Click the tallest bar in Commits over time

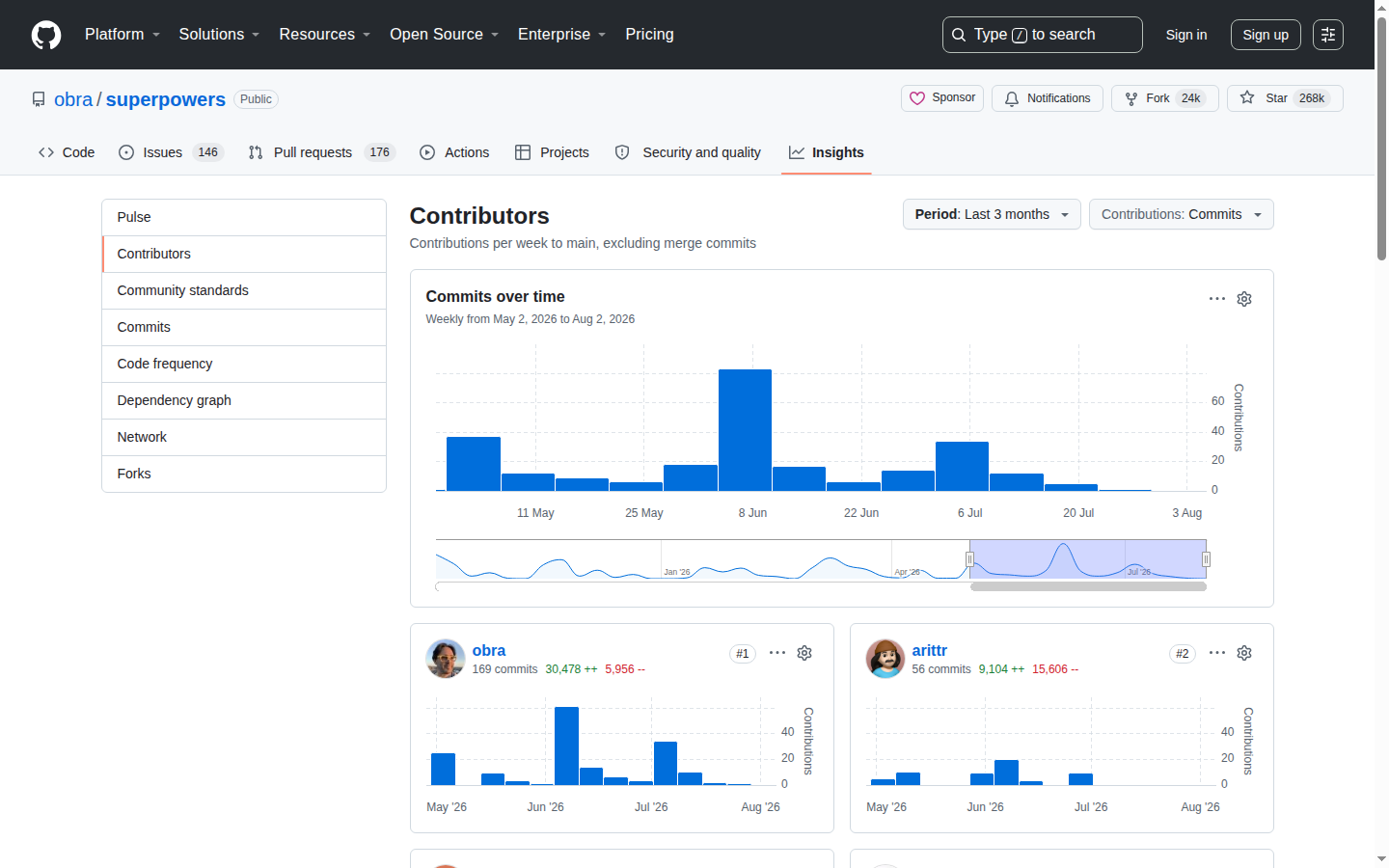(745, 430)
